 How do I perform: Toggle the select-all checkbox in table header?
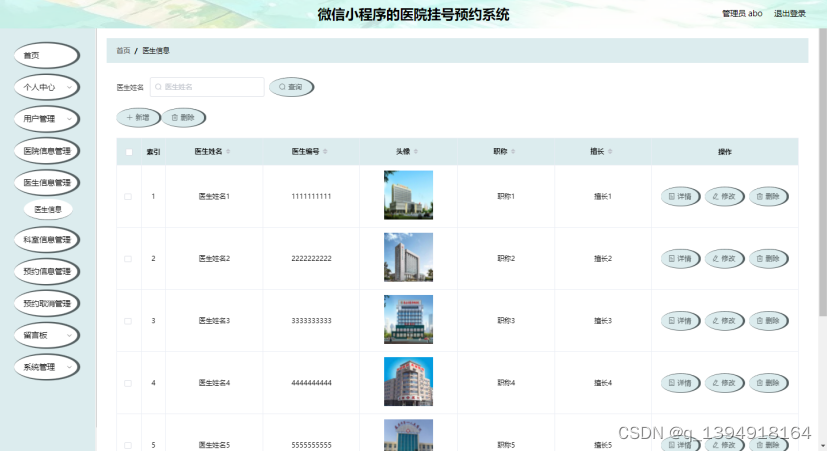(x=129, y=152)
